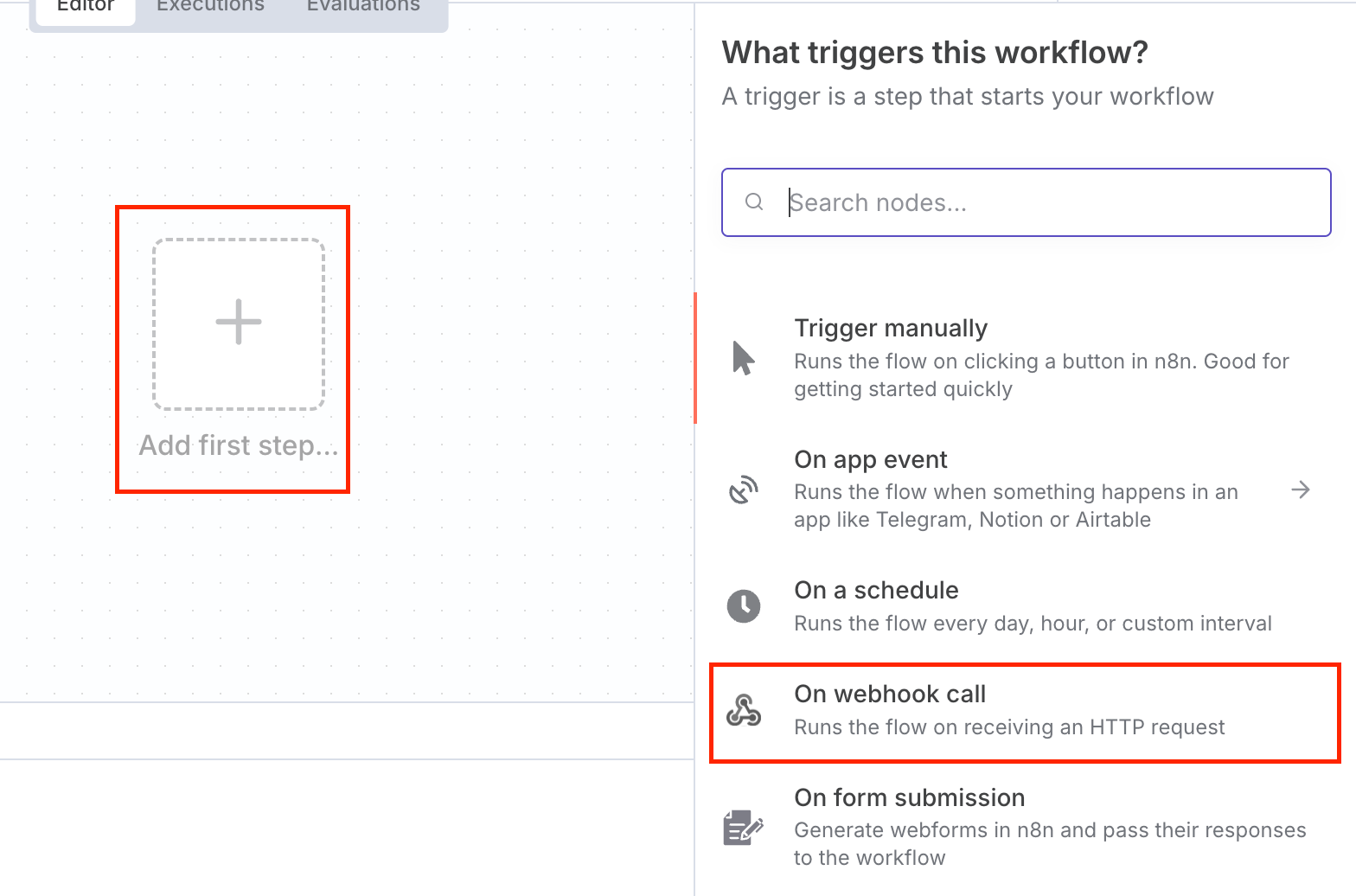Viewport: 1356px width, 896px height.
Task: Select On app event title
Action: (871, 459)
